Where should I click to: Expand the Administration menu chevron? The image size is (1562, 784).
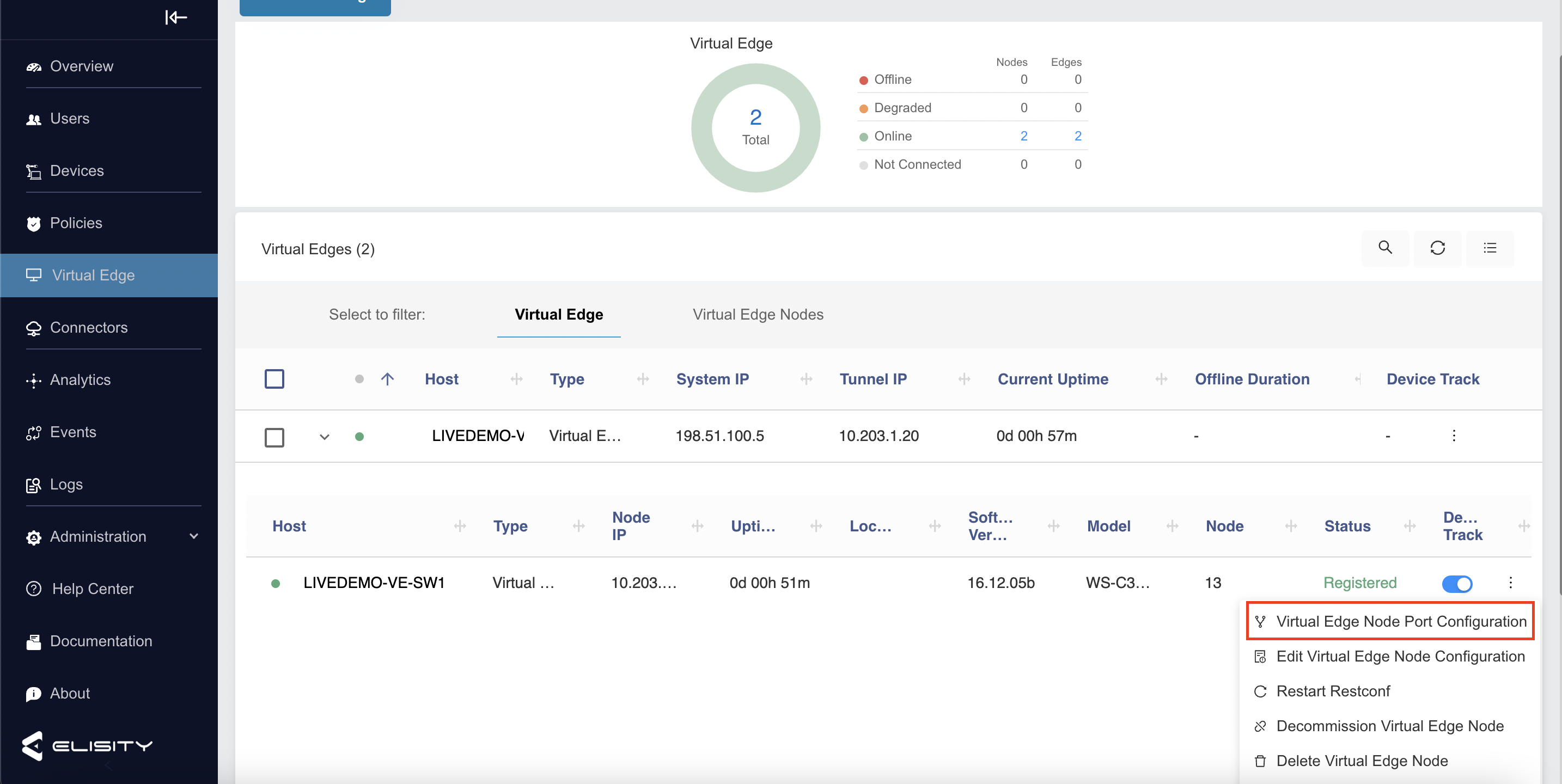[194, 536]
